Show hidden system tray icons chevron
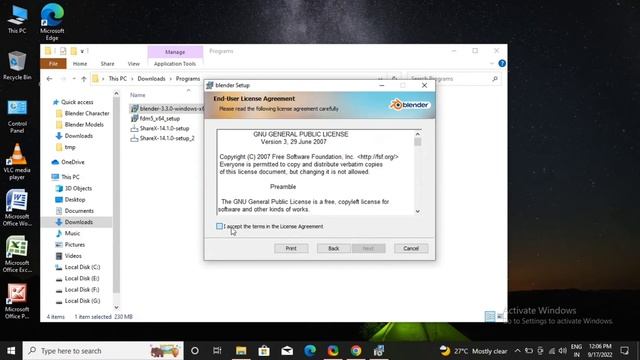 [517, 351]
